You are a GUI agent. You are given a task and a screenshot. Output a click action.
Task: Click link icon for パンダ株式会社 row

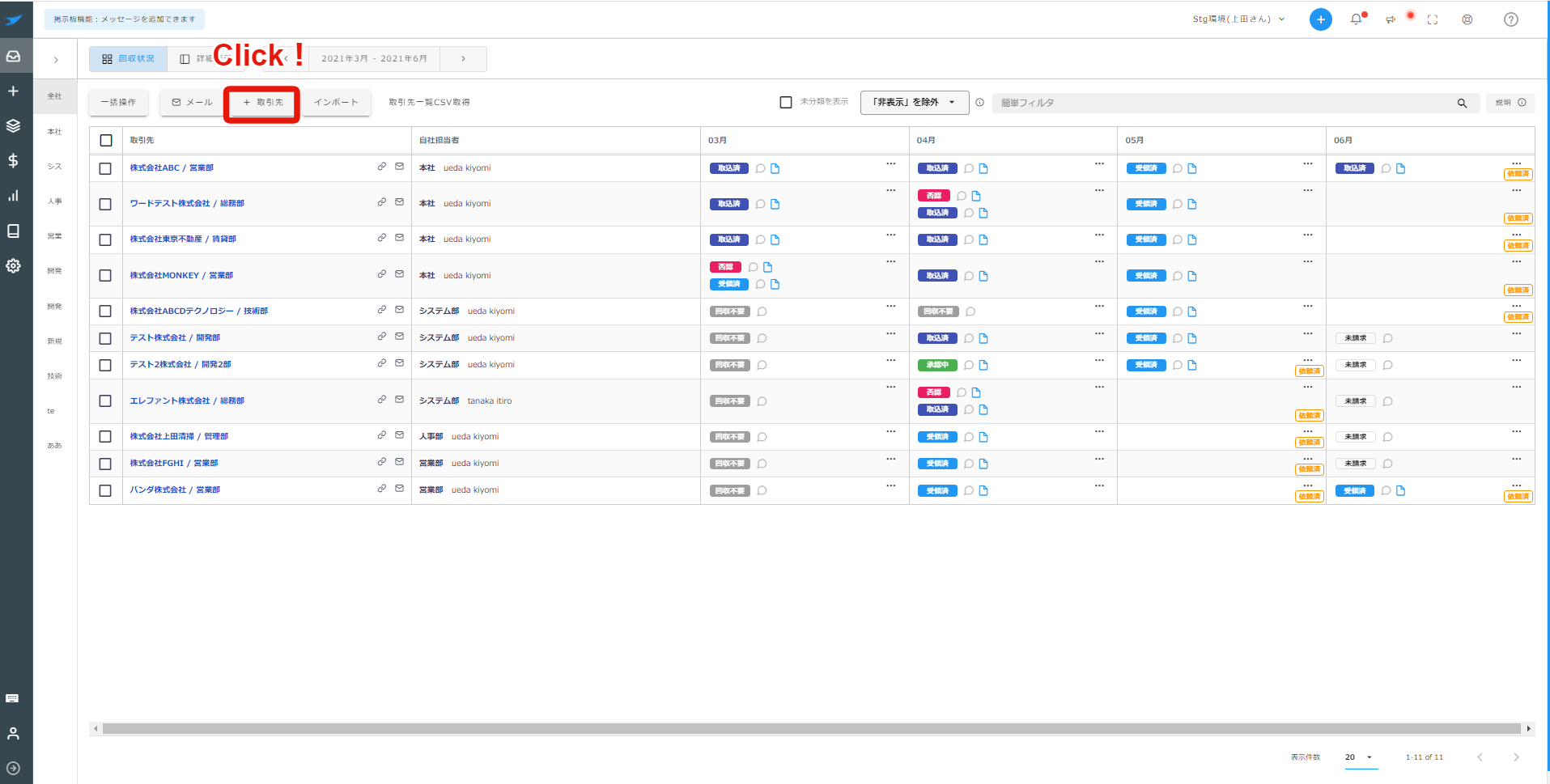[381, 489]
